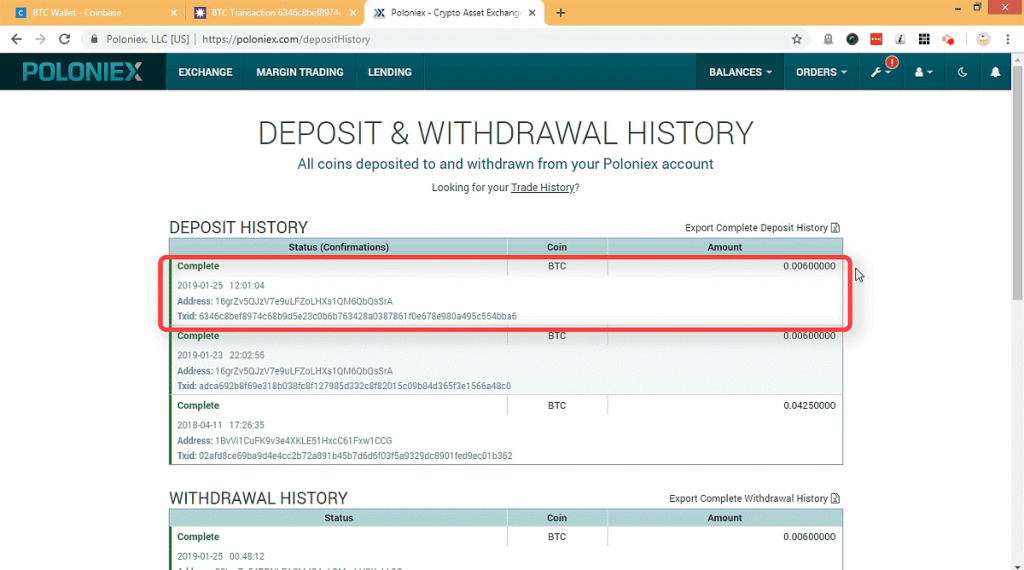Click the 2019-01-23 22:02:55 timestamp
Screen dimensions: 1024x570
coord(221,355)
